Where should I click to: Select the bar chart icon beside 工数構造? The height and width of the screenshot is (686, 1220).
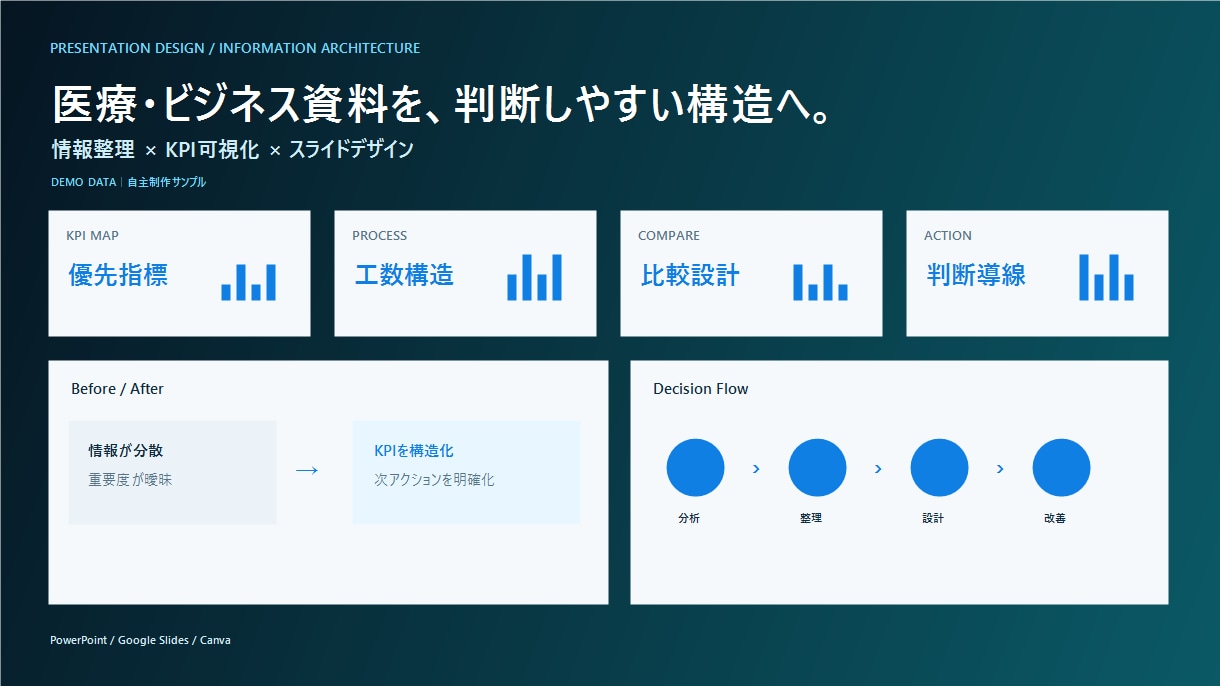[x=534, y=277]
